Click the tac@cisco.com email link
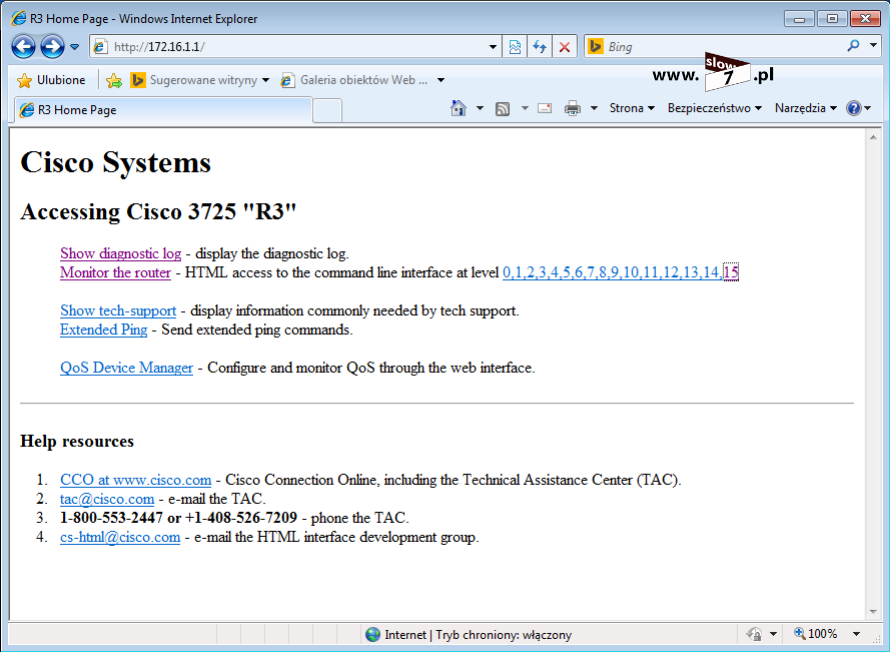Screen dimensions: 890x652 click(107, 499)
